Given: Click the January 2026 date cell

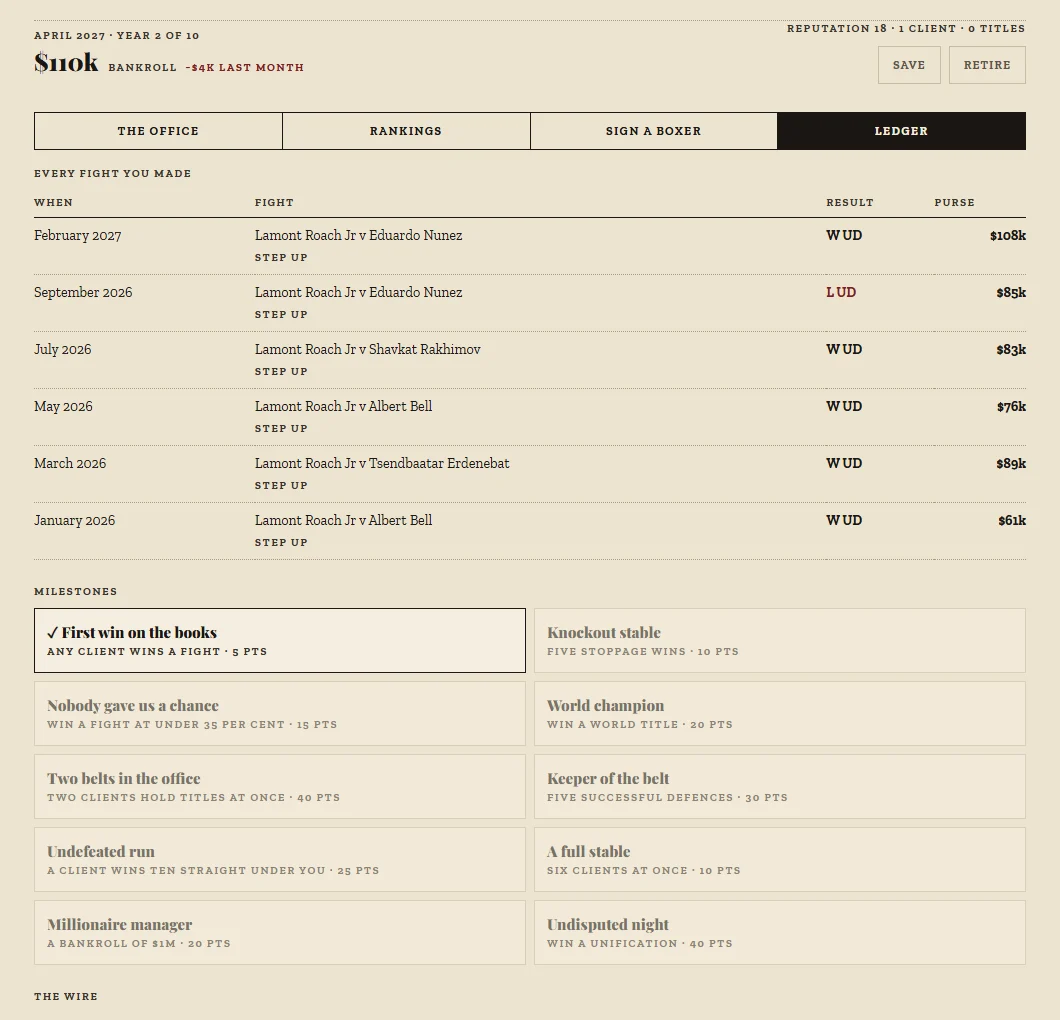Looking at the screenshot, I should [x=75, y=520].
